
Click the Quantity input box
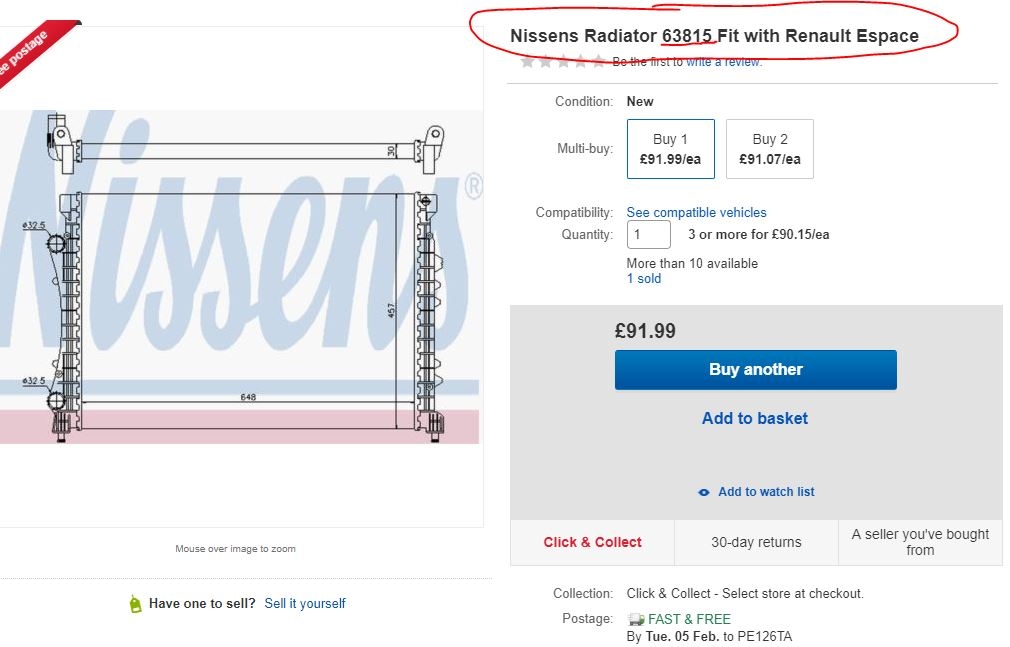[648, 235]
